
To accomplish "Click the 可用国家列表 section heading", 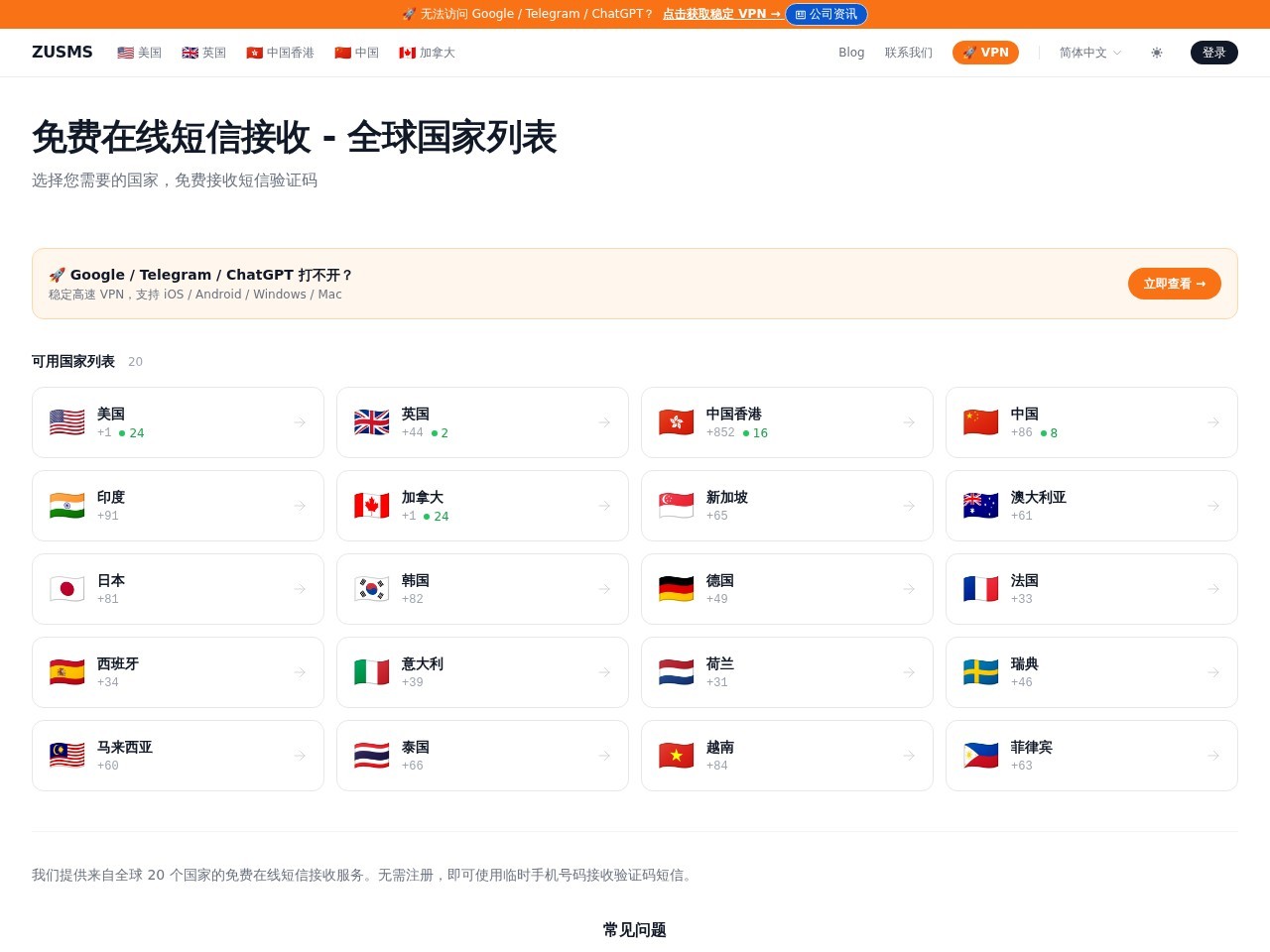I will 73,361.
